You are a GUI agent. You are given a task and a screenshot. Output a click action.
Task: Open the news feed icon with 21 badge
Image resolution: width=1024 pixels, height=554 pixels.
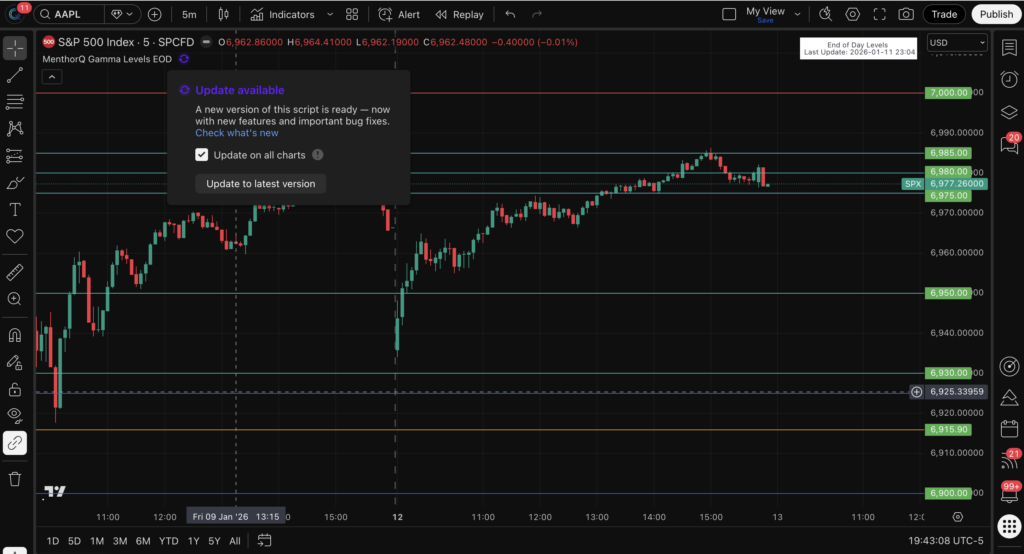point(1009,460)
